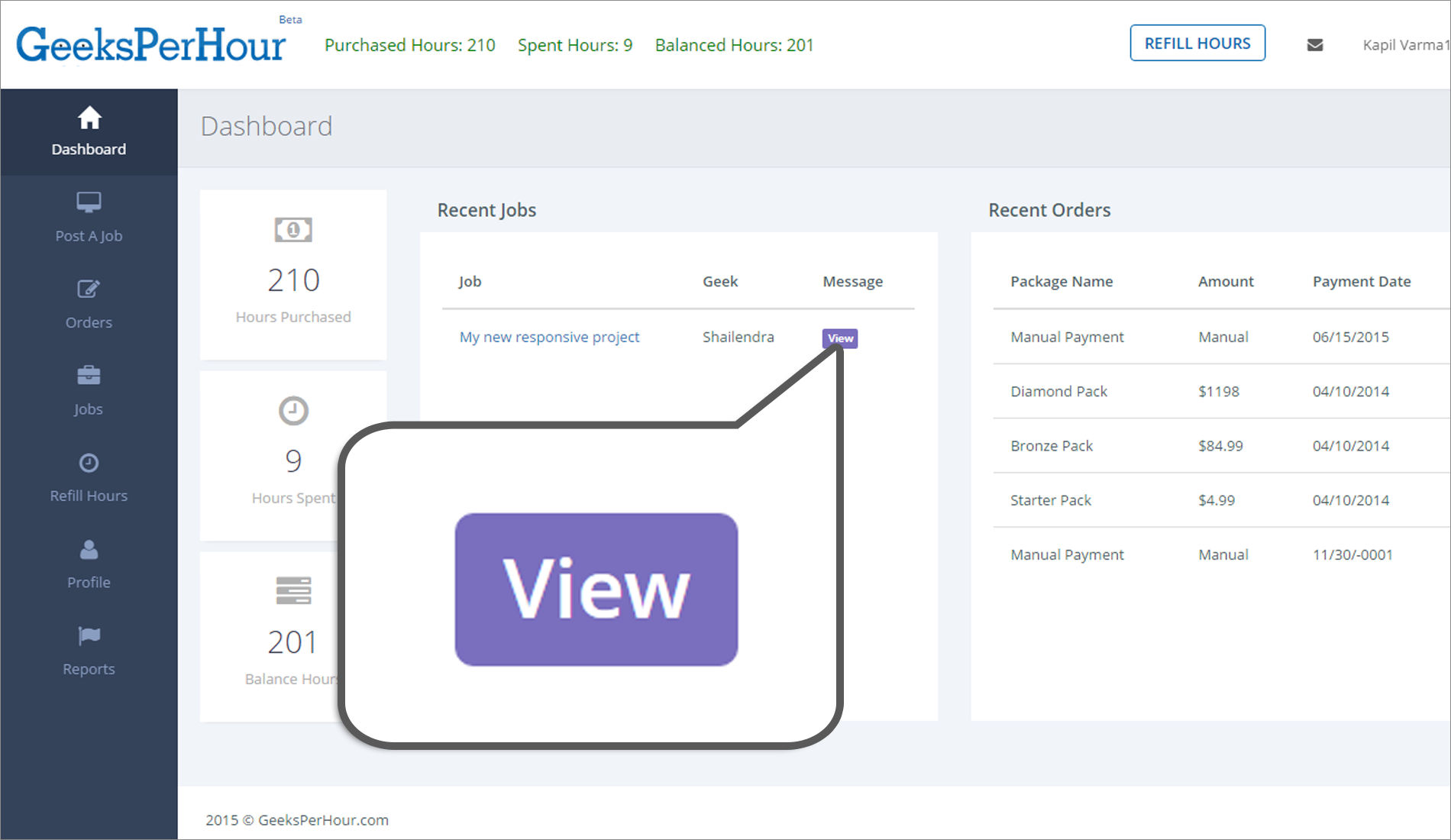This screenshot has height=840, width=1451.
Task: Click the clock icon above Hours Spent
Action: (x=293, y=411)
